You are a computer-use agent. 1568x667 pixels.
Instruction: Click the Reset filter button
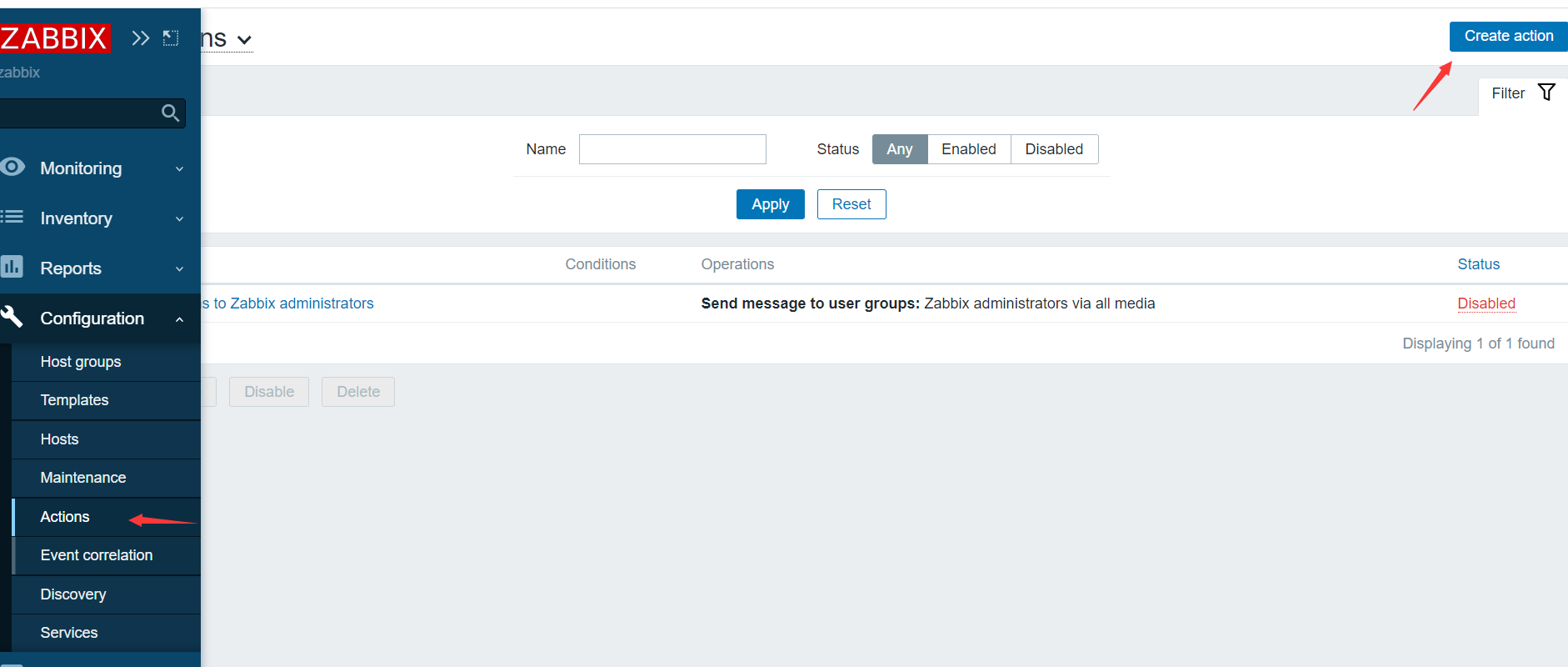tap(851, 204)
